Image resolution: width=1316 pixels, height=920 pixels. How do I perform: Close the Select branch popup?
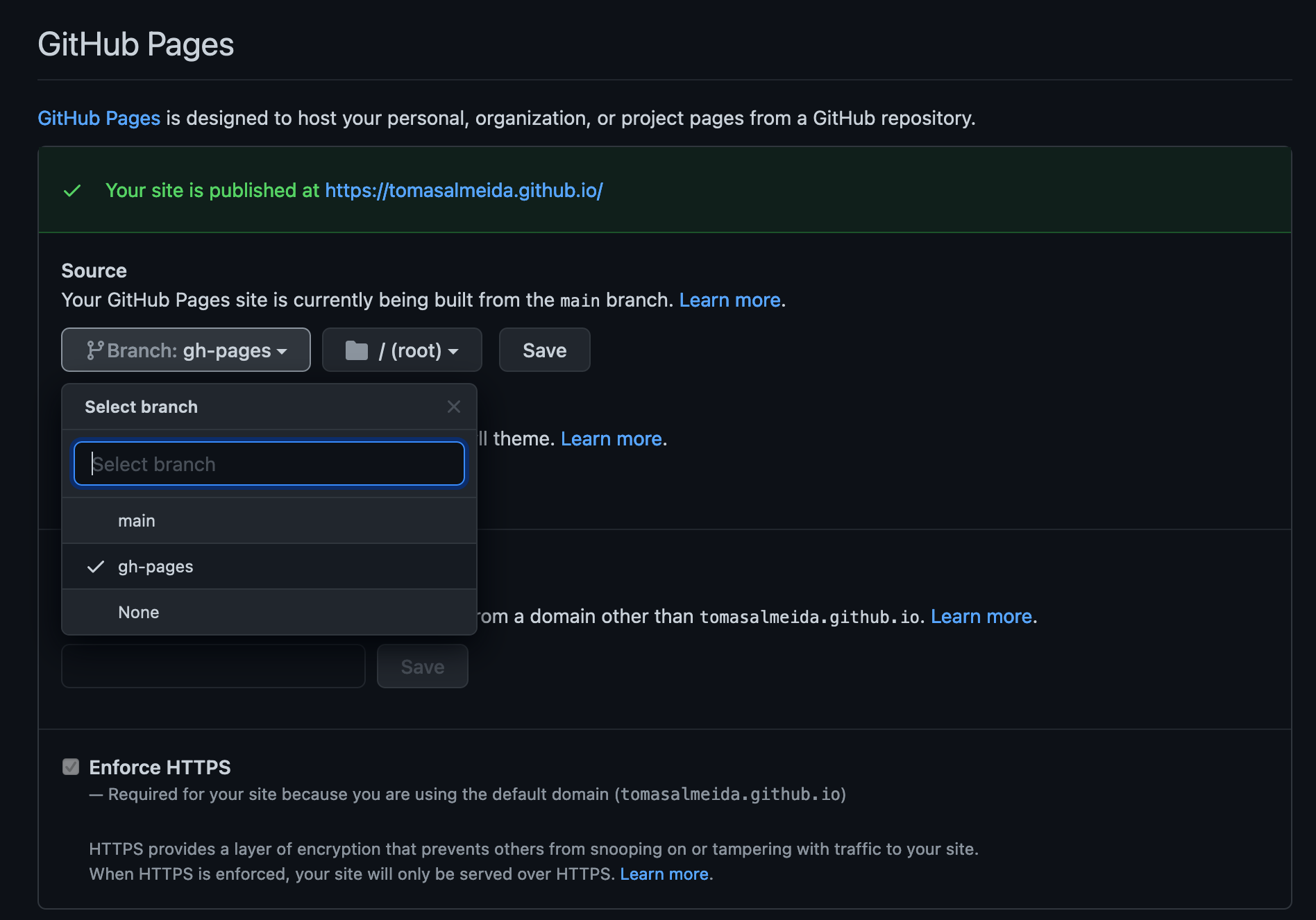(454, 407)
